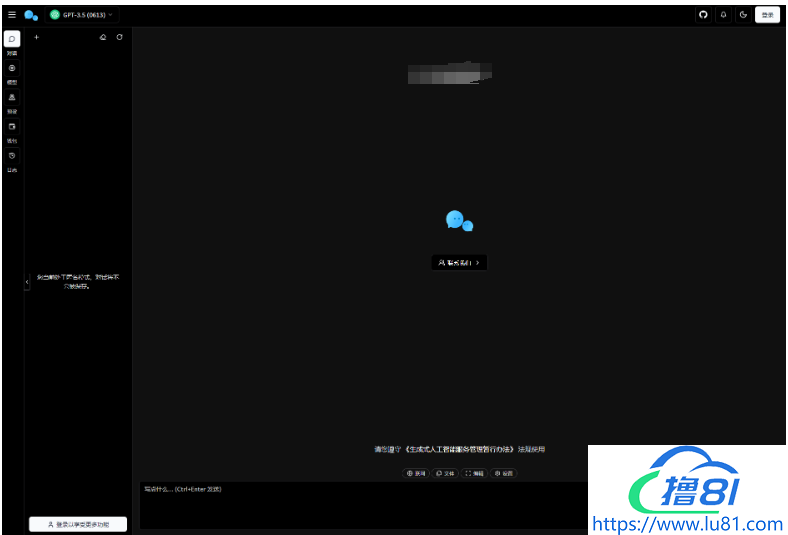788x535 pixels.
Task: Click the login button at top right
Action: tap(767, 15)
